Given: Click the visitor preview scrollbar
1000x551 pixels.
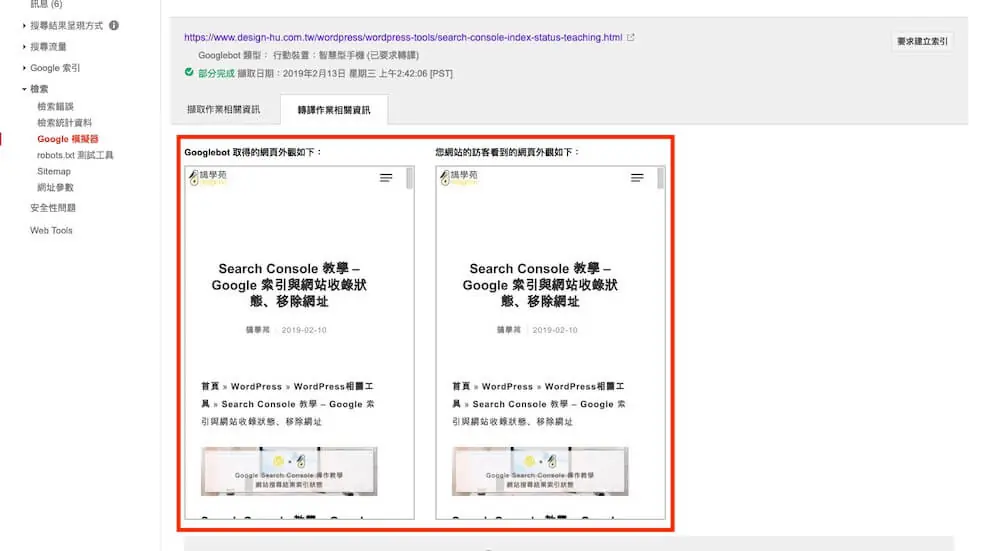Looking at the screenshot, I should click(x=661, y=178).
